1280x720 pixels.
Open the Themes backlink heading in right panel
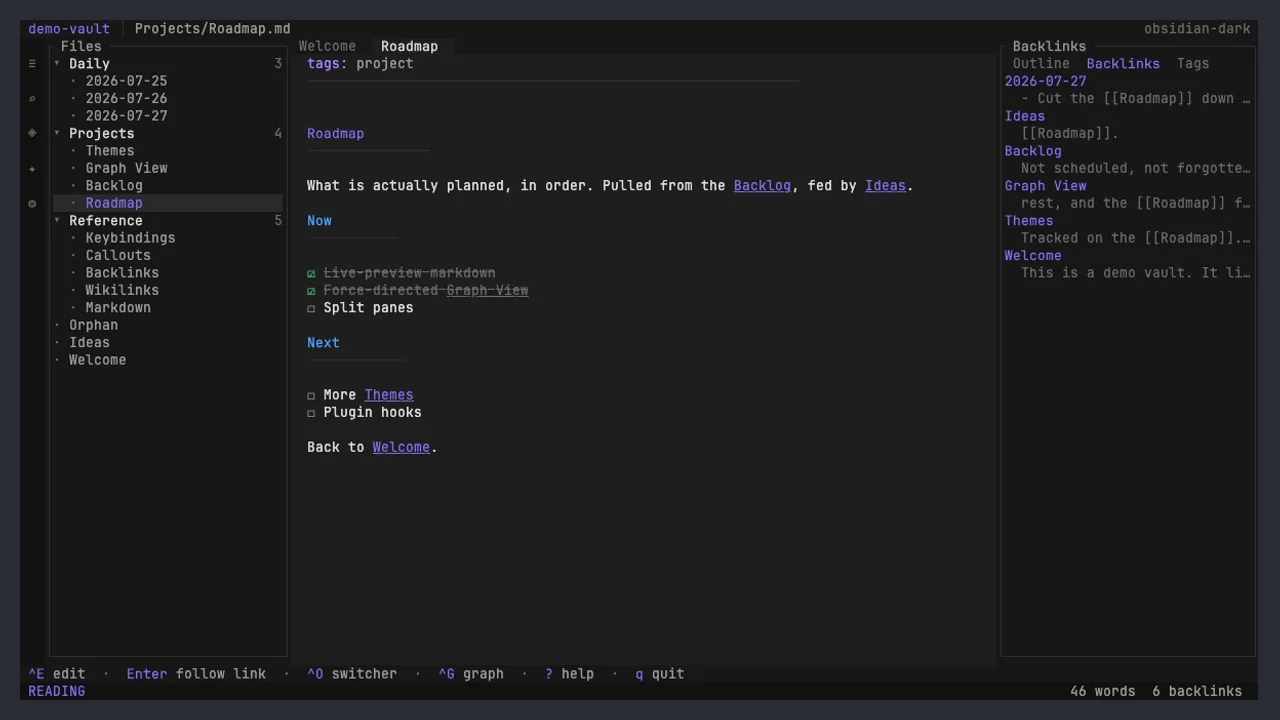coord(1029,221)
